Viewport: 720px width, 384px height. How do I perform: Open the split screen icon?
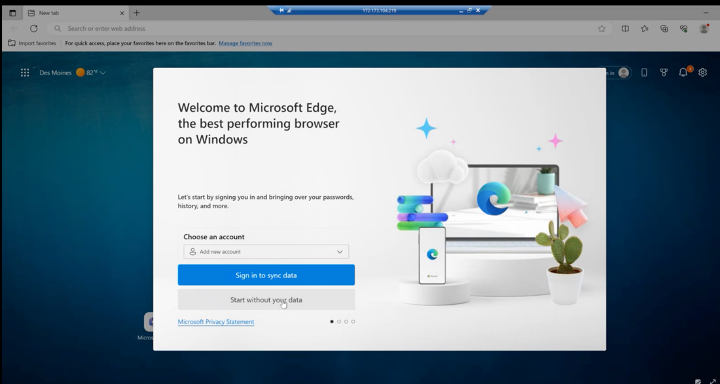pos(625,28)
